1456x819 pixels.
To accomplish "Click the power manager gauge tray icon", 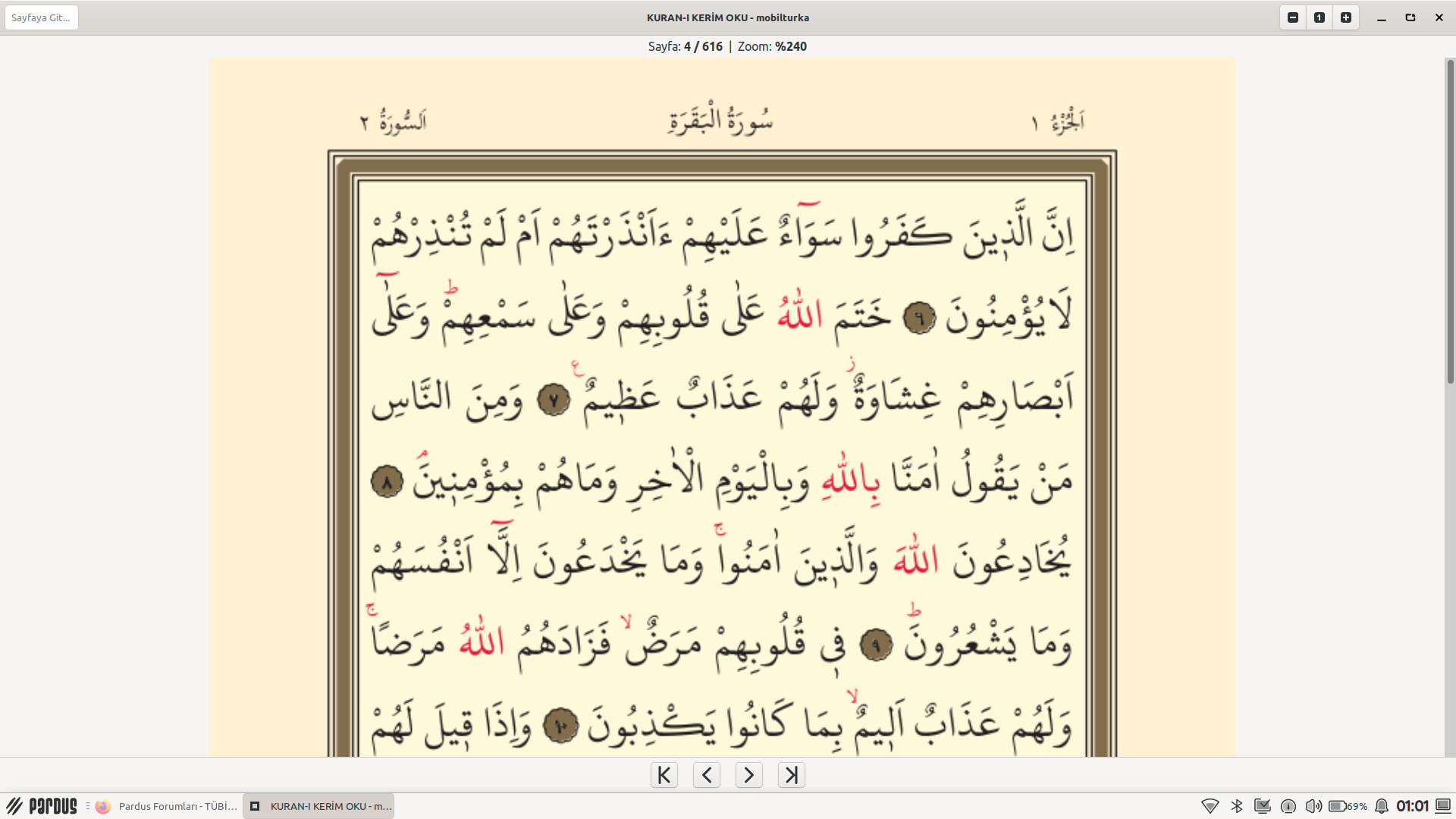I will tap(1288, 806).
